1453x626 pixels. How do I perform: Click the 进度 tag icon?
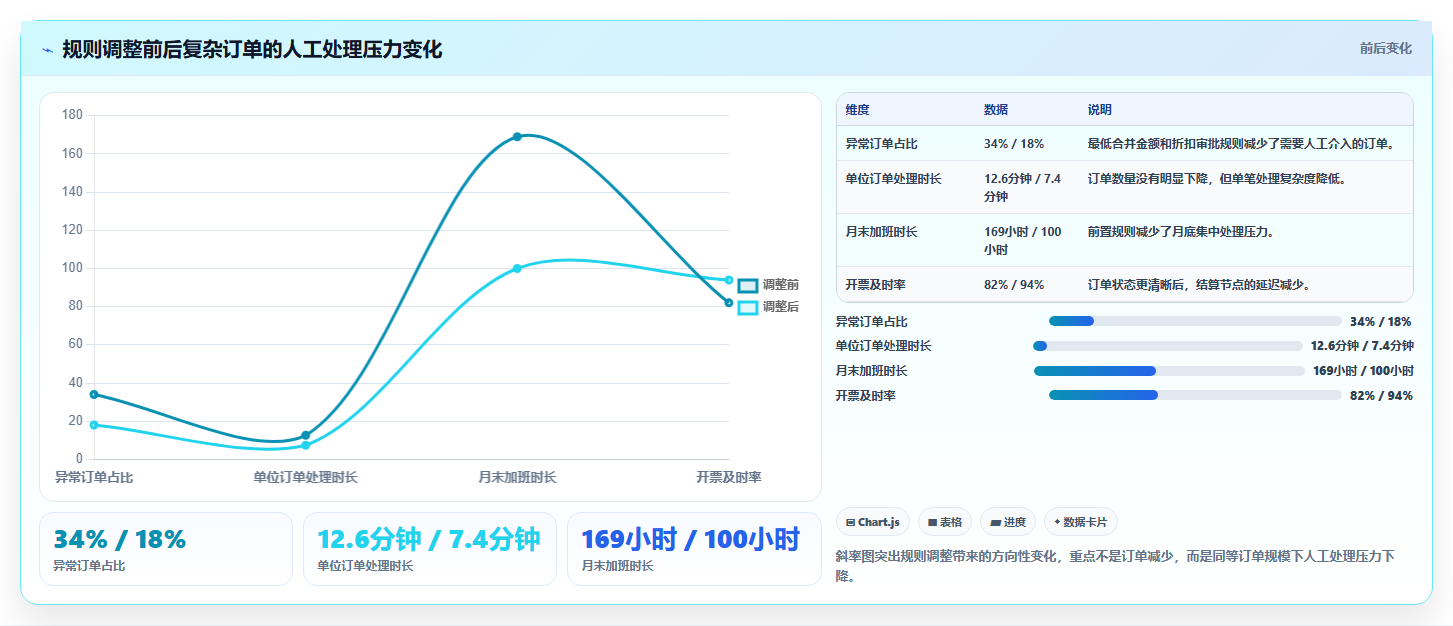coord(995,522)
